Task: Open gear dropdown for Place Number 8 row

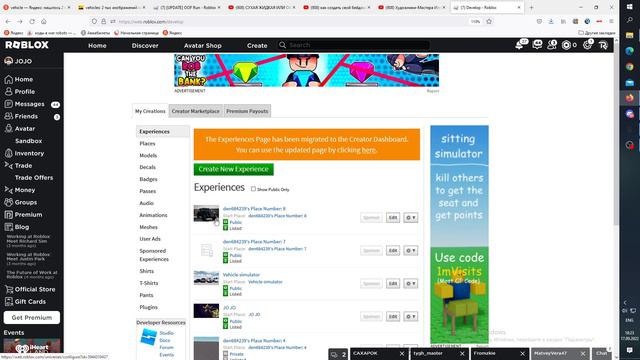Action: 411,218
